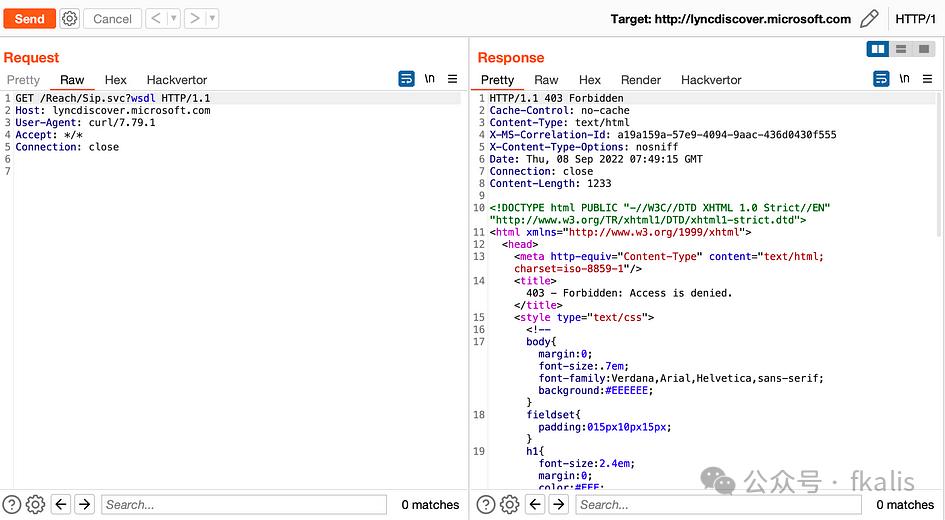This screenshot has height=520, width=945.
Task: Click the Target URL lyncdiscover.microsoft.com text
Action: tap(753, 19)
